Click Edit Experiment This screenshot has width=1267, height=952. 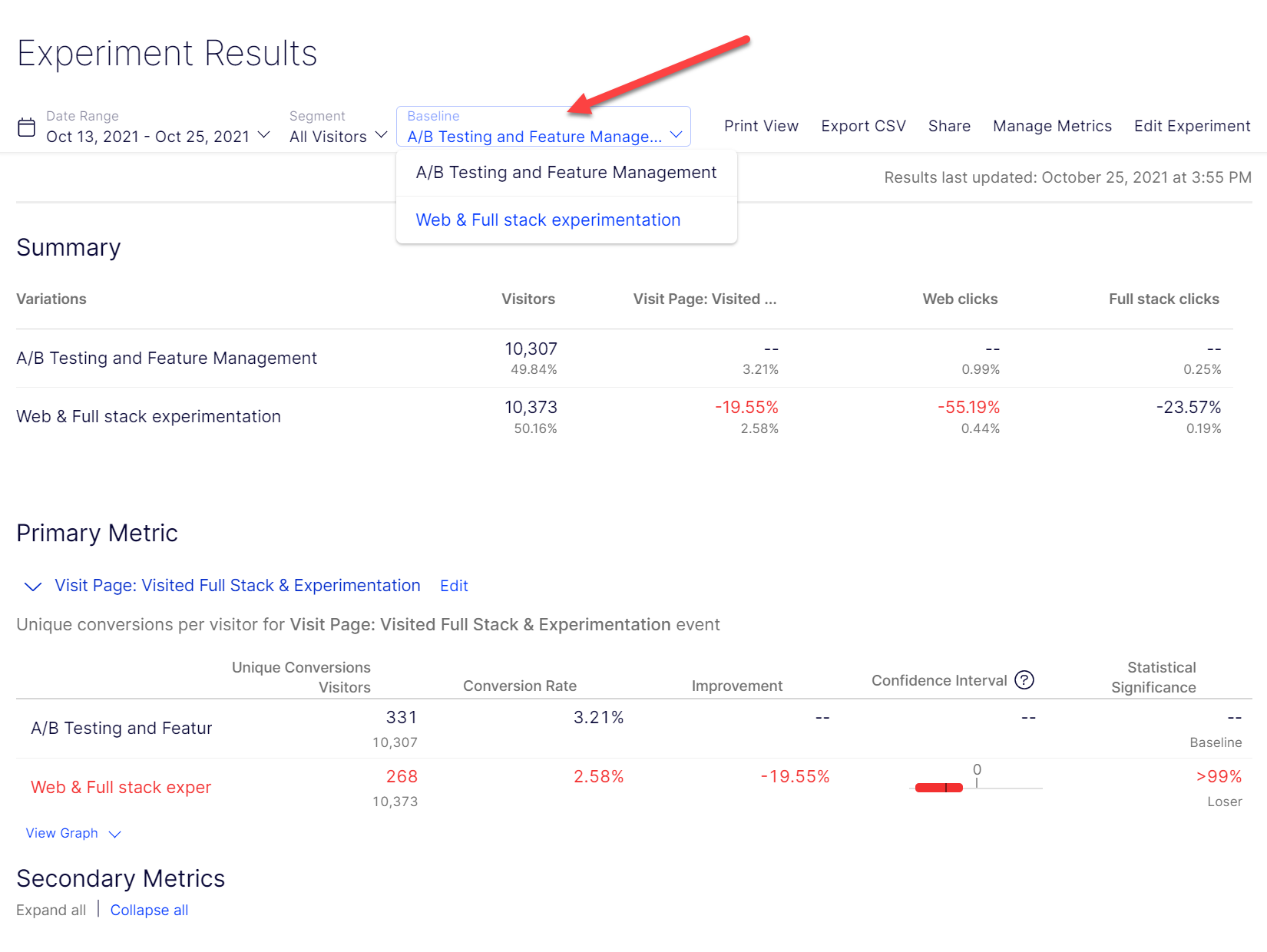click(1192, 126)
